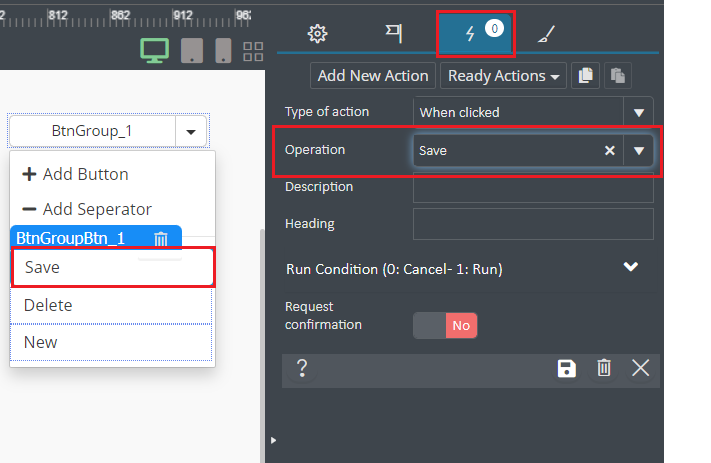
Task: Select the New menu item
Action: pos(111,342)
